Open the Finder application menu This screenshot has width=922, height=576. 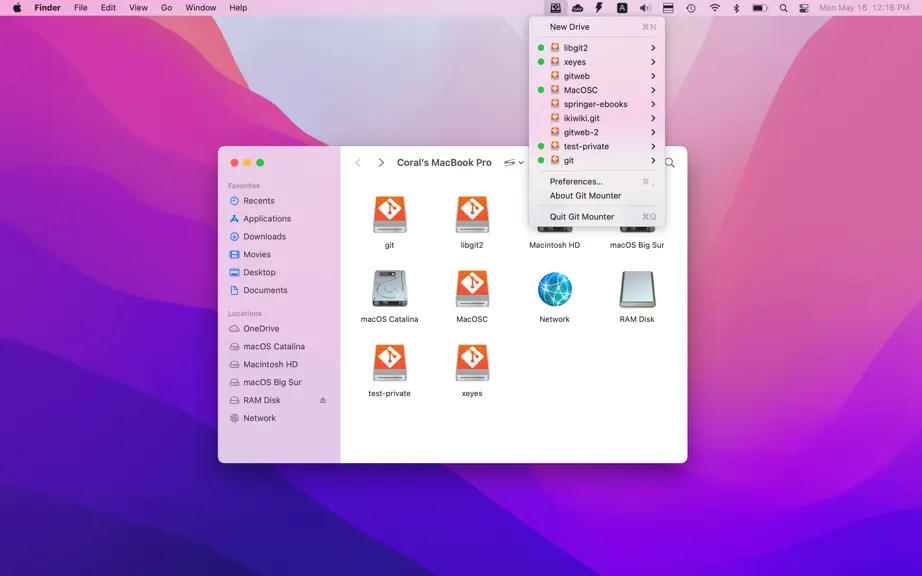click(47, 8)
